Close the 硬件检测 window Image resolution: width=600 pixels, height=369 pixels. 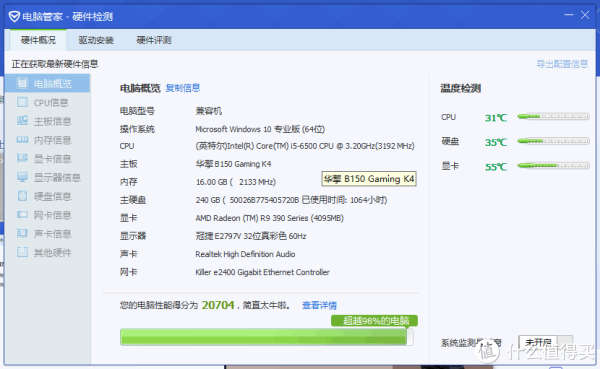585,15
